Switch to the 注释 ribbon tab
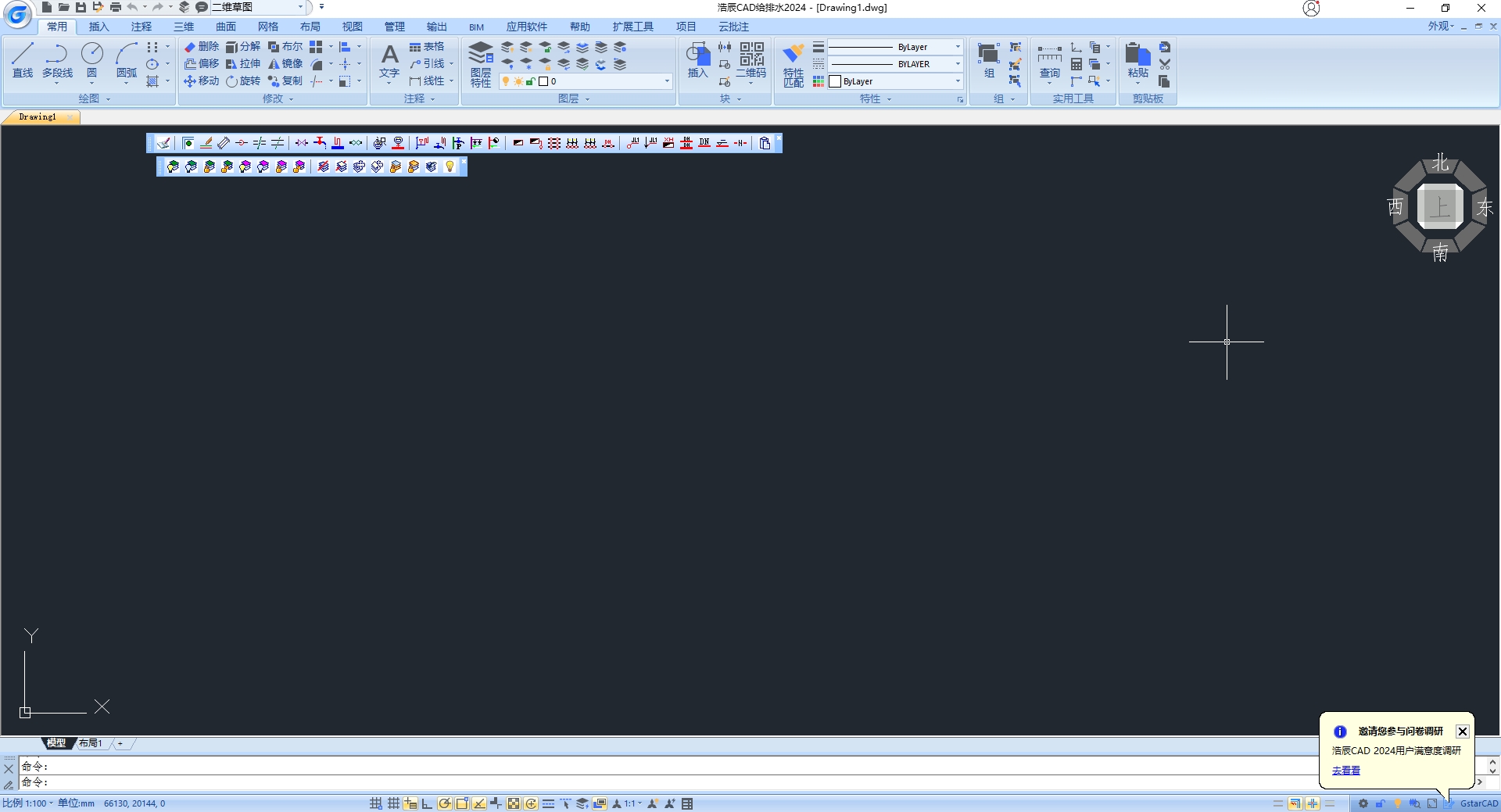This screenshot has height=812, width=1501. 142,27
